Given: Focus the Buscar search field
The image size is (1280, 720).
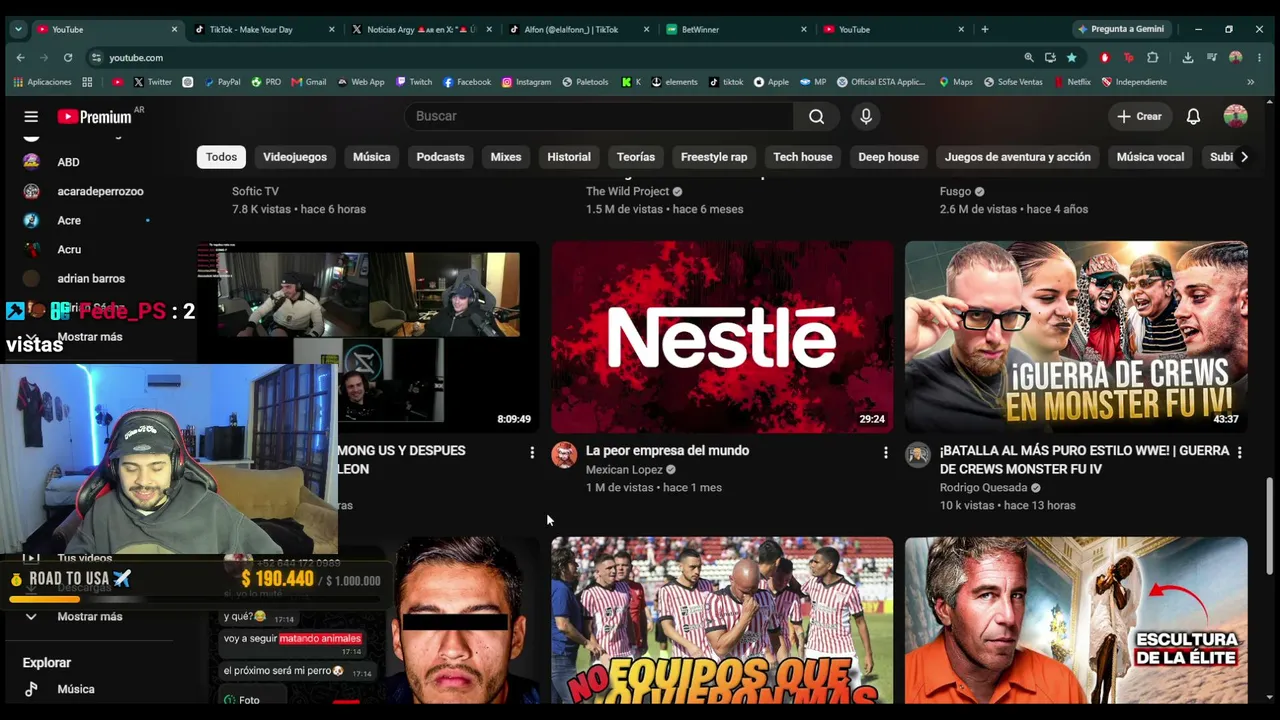Looking at the screenshot, I should [599, 117].
